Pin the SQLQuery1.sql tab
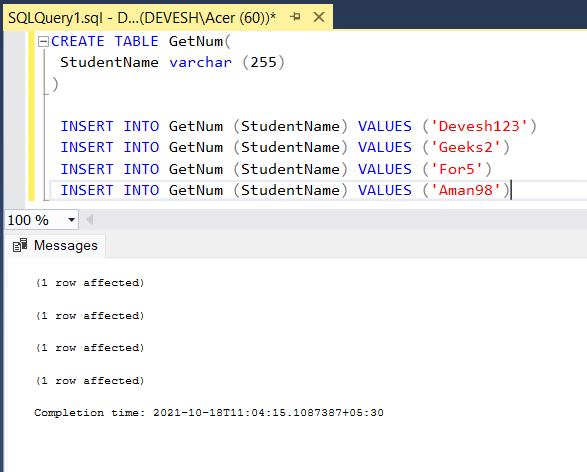587x472 pixels. (295, 17)
